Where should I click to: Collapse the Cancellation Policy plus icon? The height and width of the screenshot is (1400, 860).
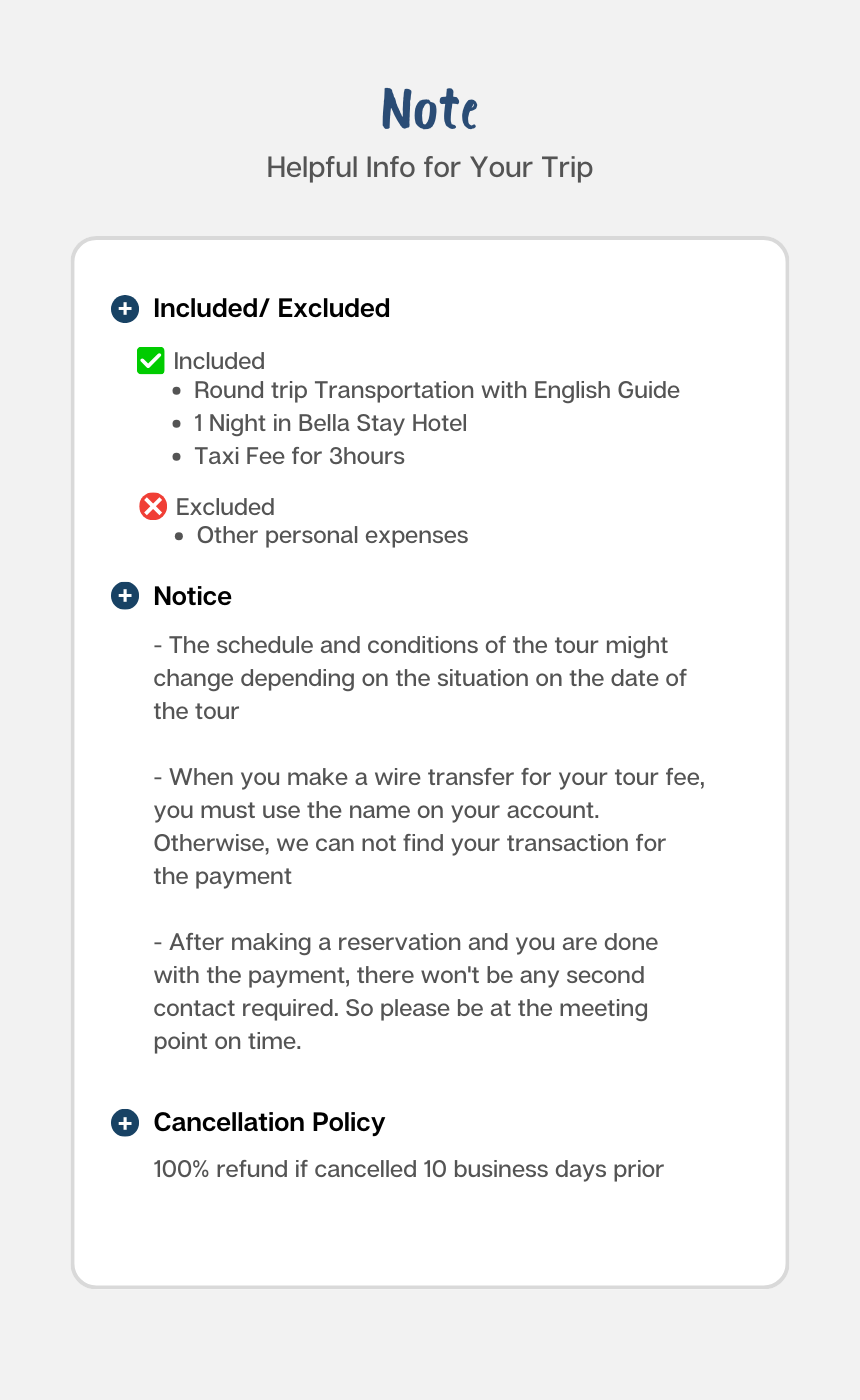124,1123
